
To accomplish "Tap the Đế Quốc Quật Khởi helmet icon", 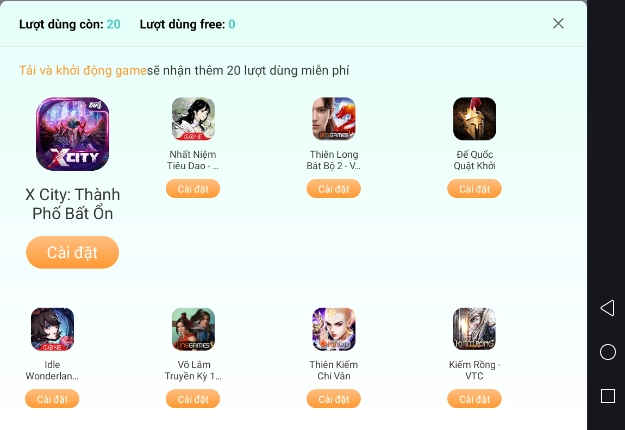I will [x=474, y=119].
